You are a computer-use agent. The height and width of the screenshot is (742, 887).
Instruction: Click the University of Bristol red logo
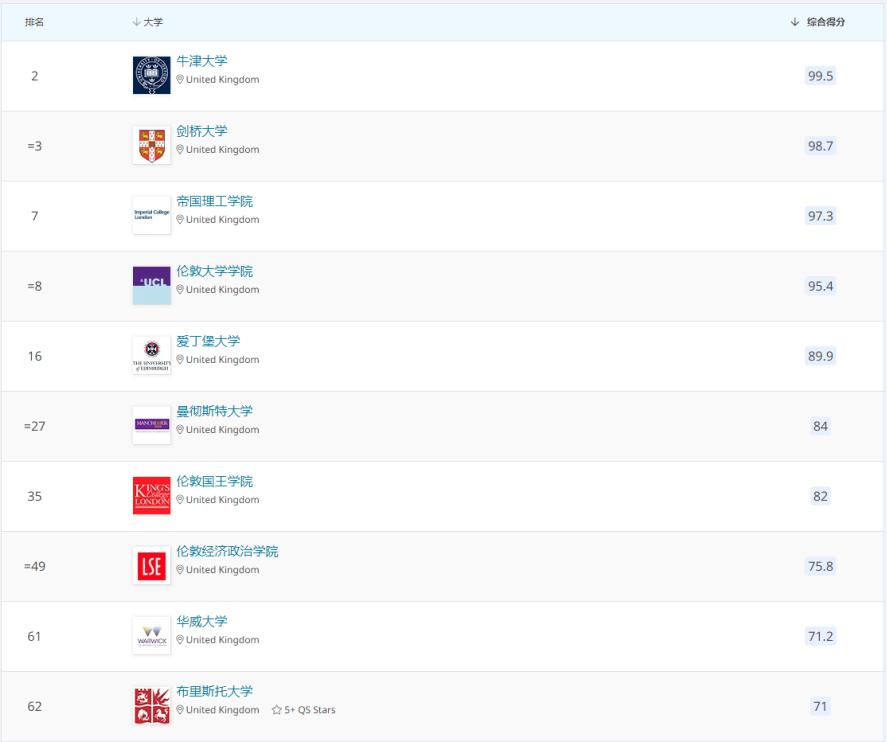click(152, 706)
